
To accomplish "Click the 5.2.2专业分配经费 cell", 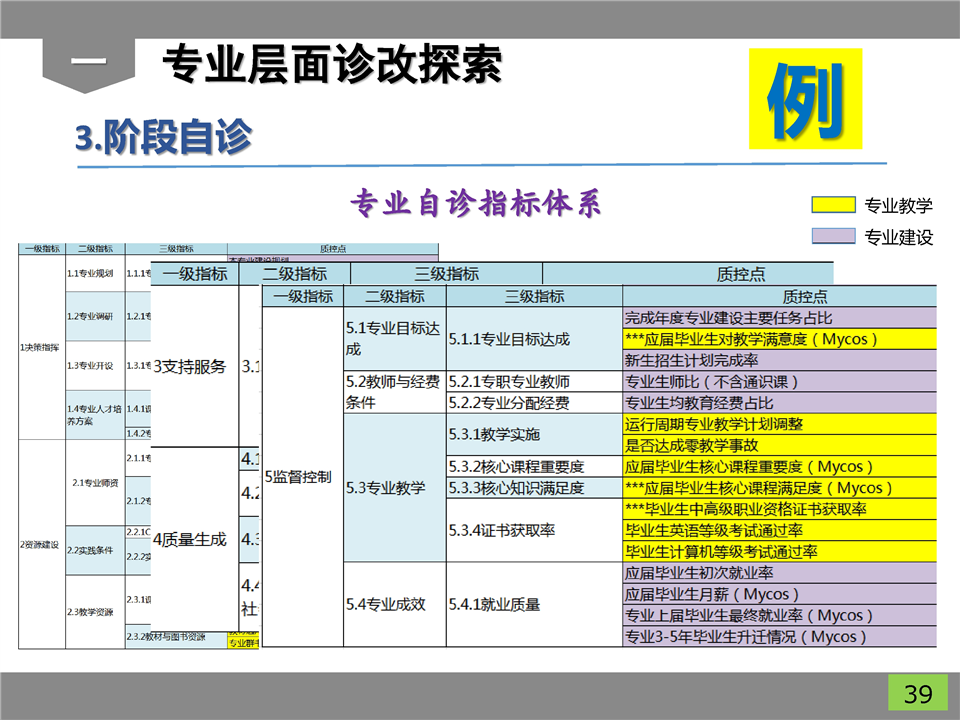I will 534,403.
